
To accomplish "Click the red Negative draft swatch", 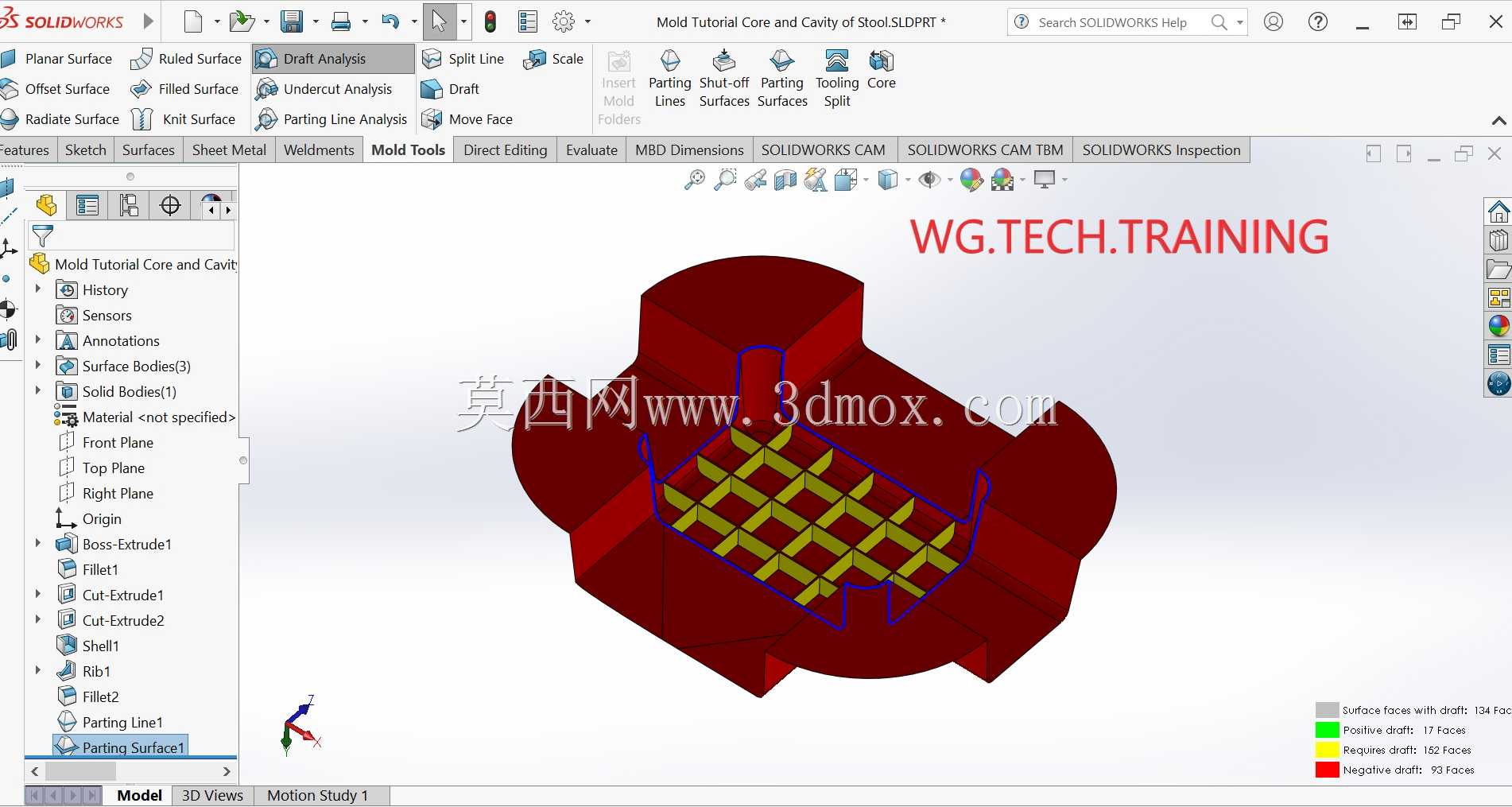I will tap(1327, 770).
